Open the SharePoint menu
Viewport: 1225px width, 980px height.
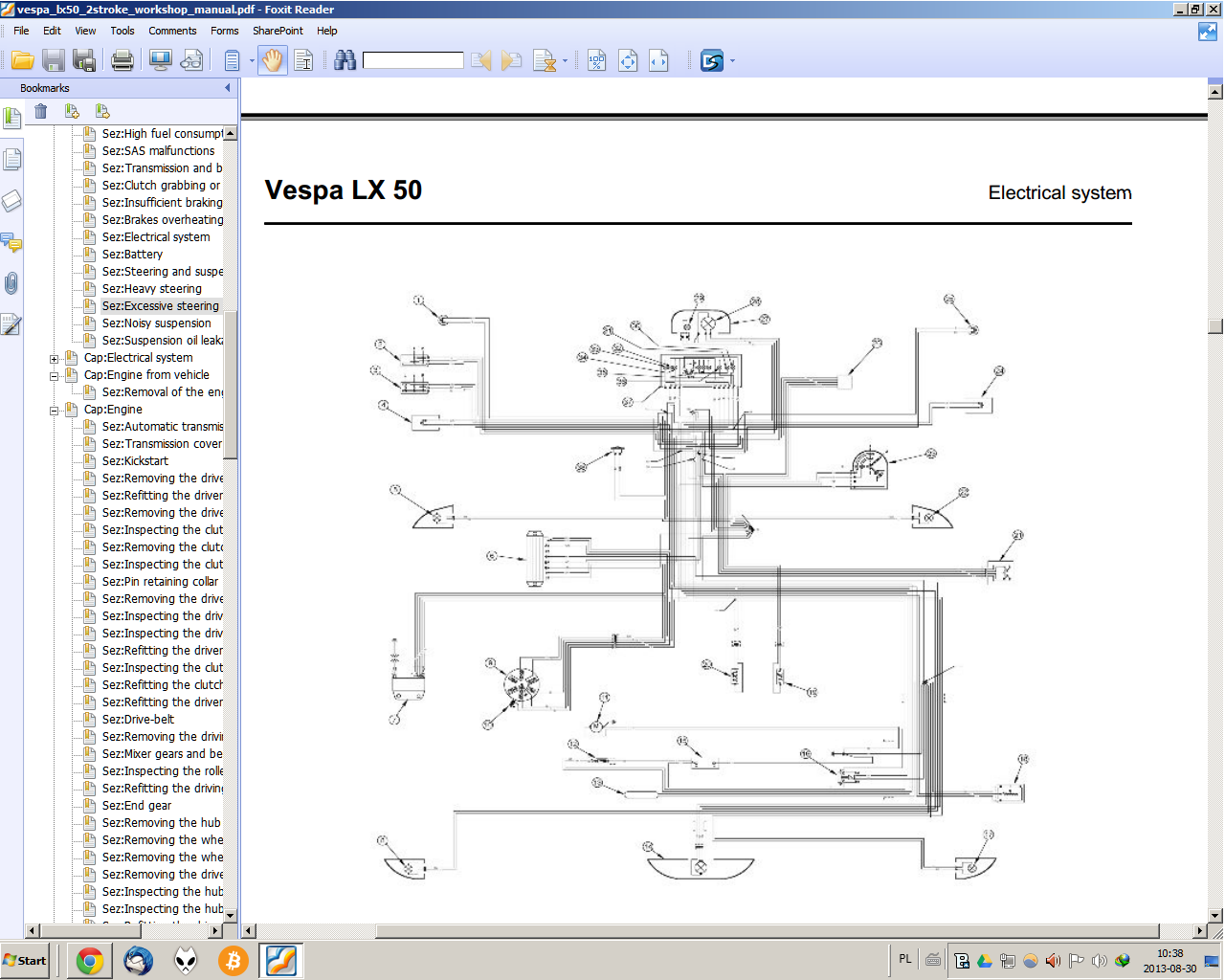point(278,31)
